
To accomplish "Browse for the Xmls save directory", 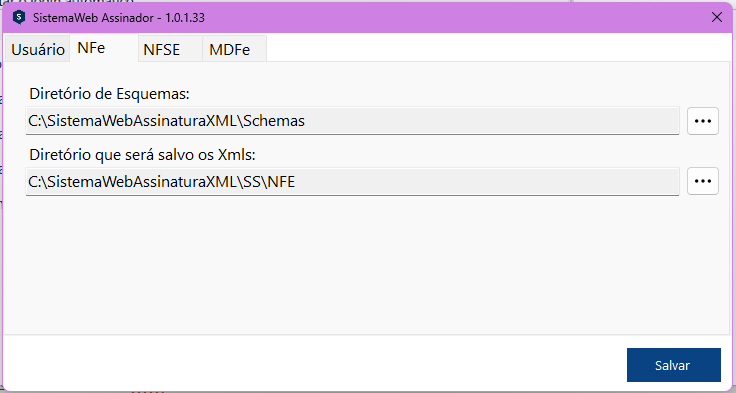I will coord(703,181).
